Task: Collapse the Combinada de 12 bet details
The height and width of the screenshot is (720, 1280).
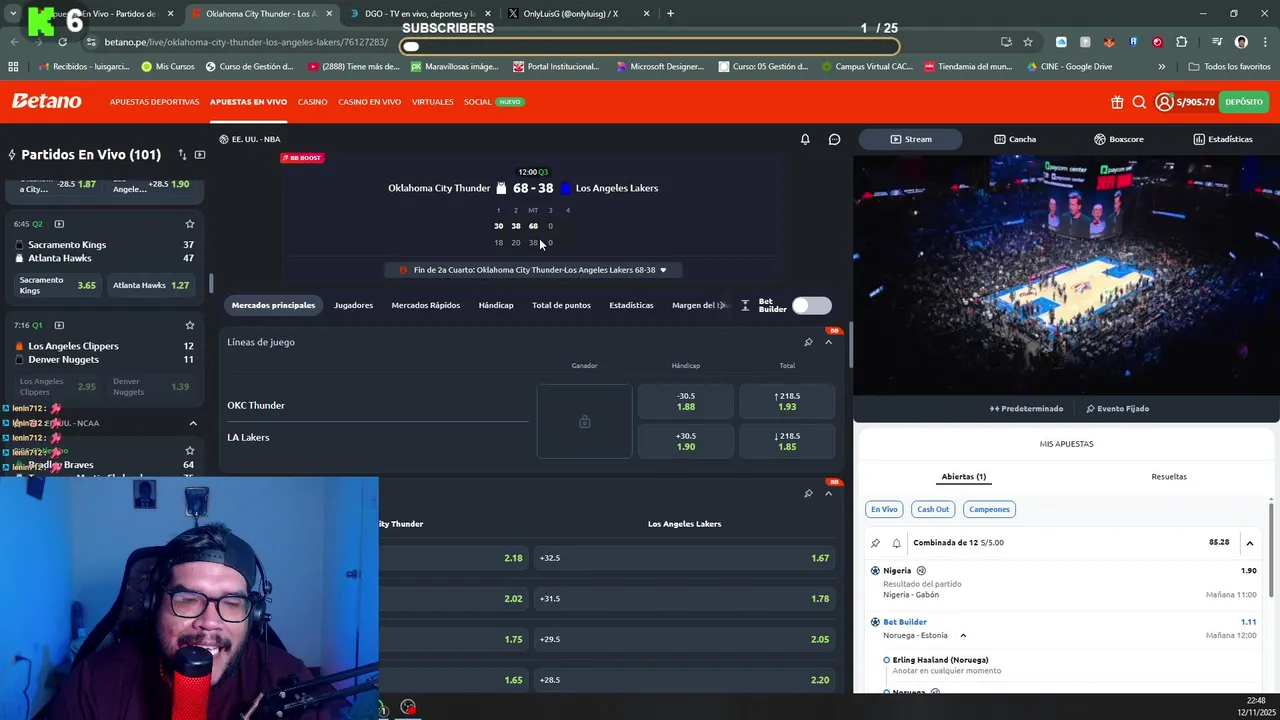Action: (1249, 543)
